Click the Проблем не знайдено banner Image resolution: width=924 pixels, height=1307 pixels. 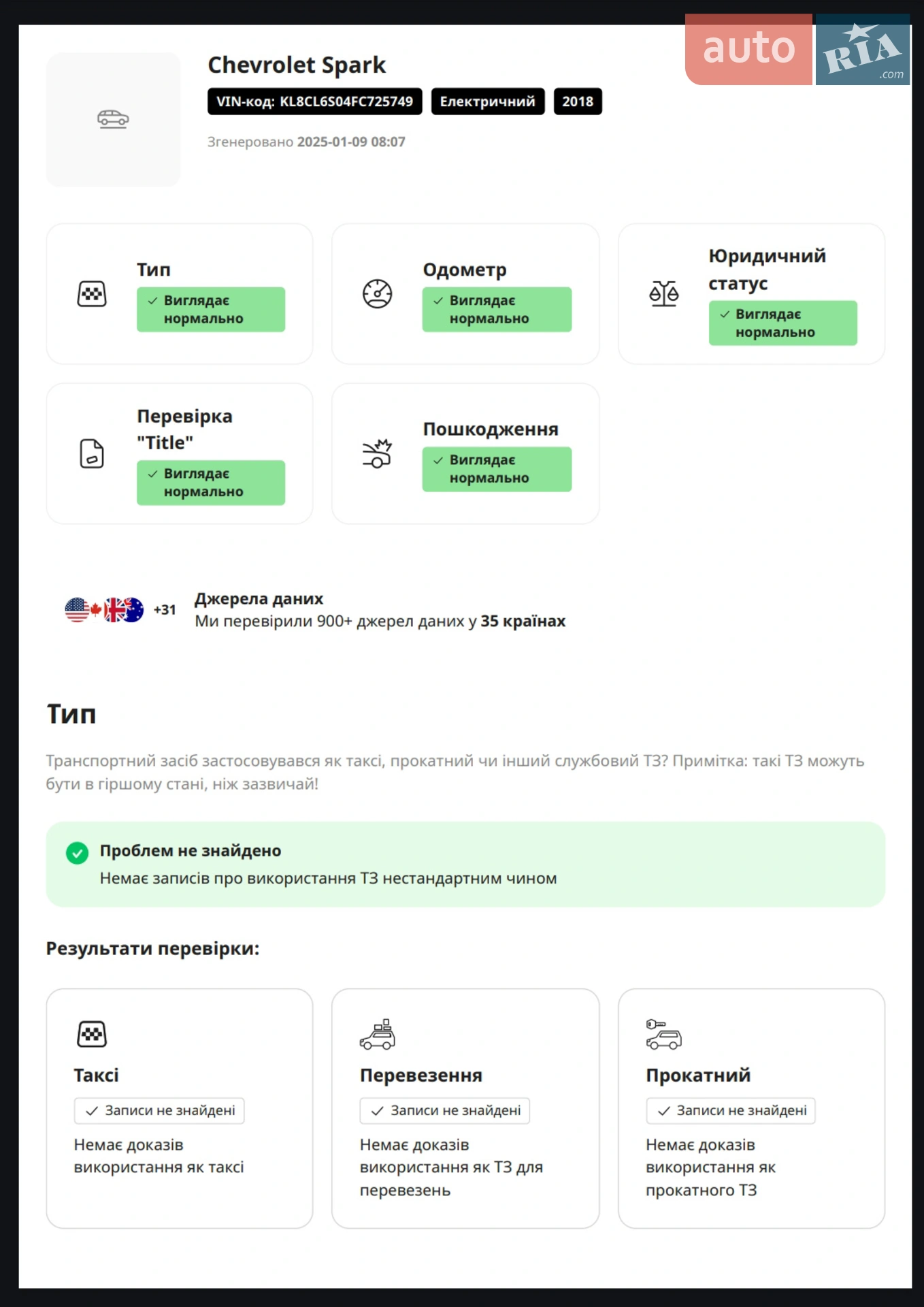465,865
